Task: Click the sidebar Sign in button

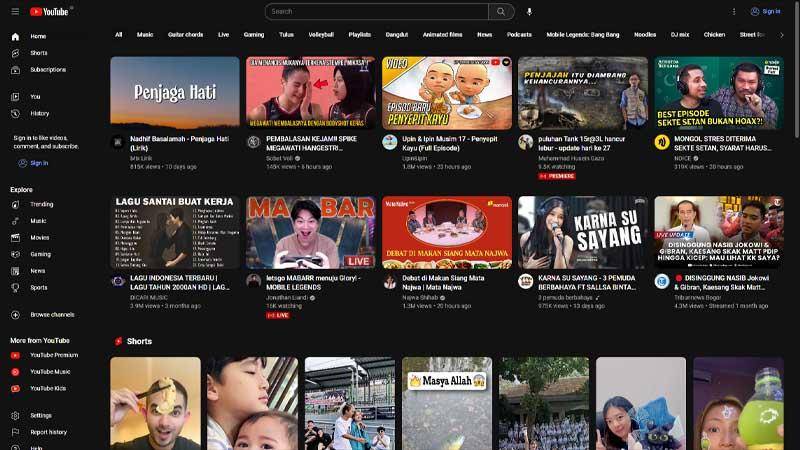Action: click(34, 163)
